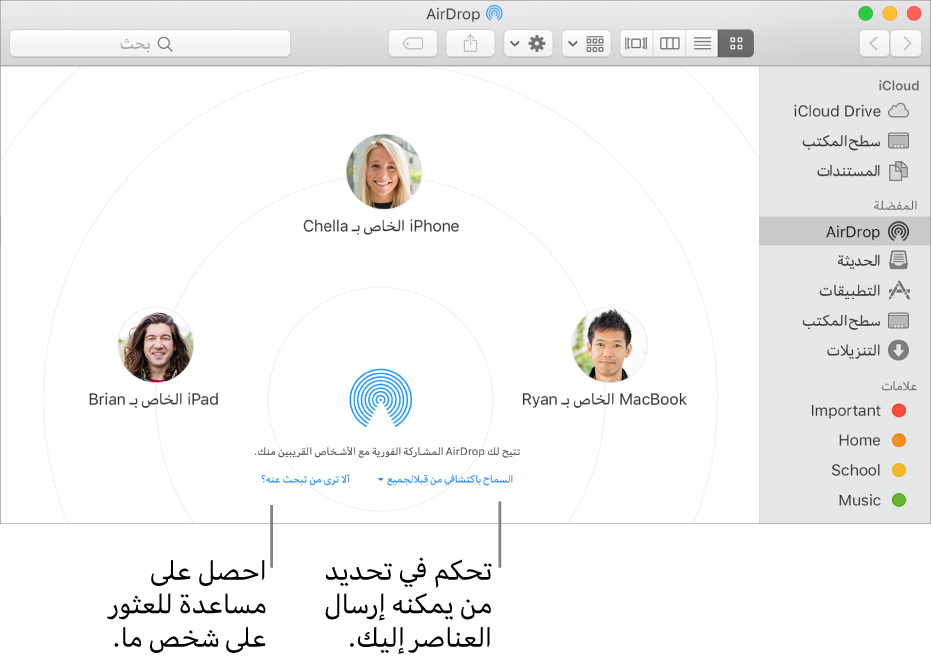Click the الحديثة recents icon
The width and height of the screenshot is (931, 657).
pos(898,260)
